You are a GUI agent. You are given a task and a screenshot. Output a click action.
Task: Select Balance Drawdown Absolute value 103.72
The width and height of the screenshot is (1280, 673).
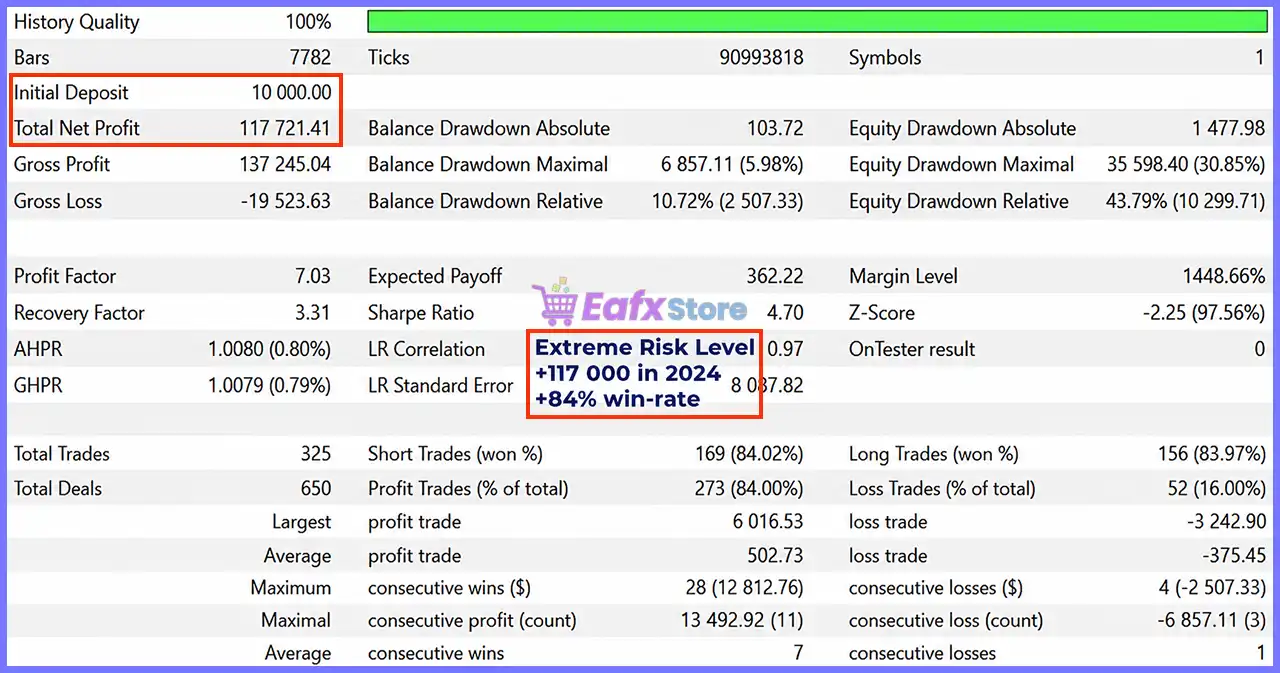click(x=775, y=128)
